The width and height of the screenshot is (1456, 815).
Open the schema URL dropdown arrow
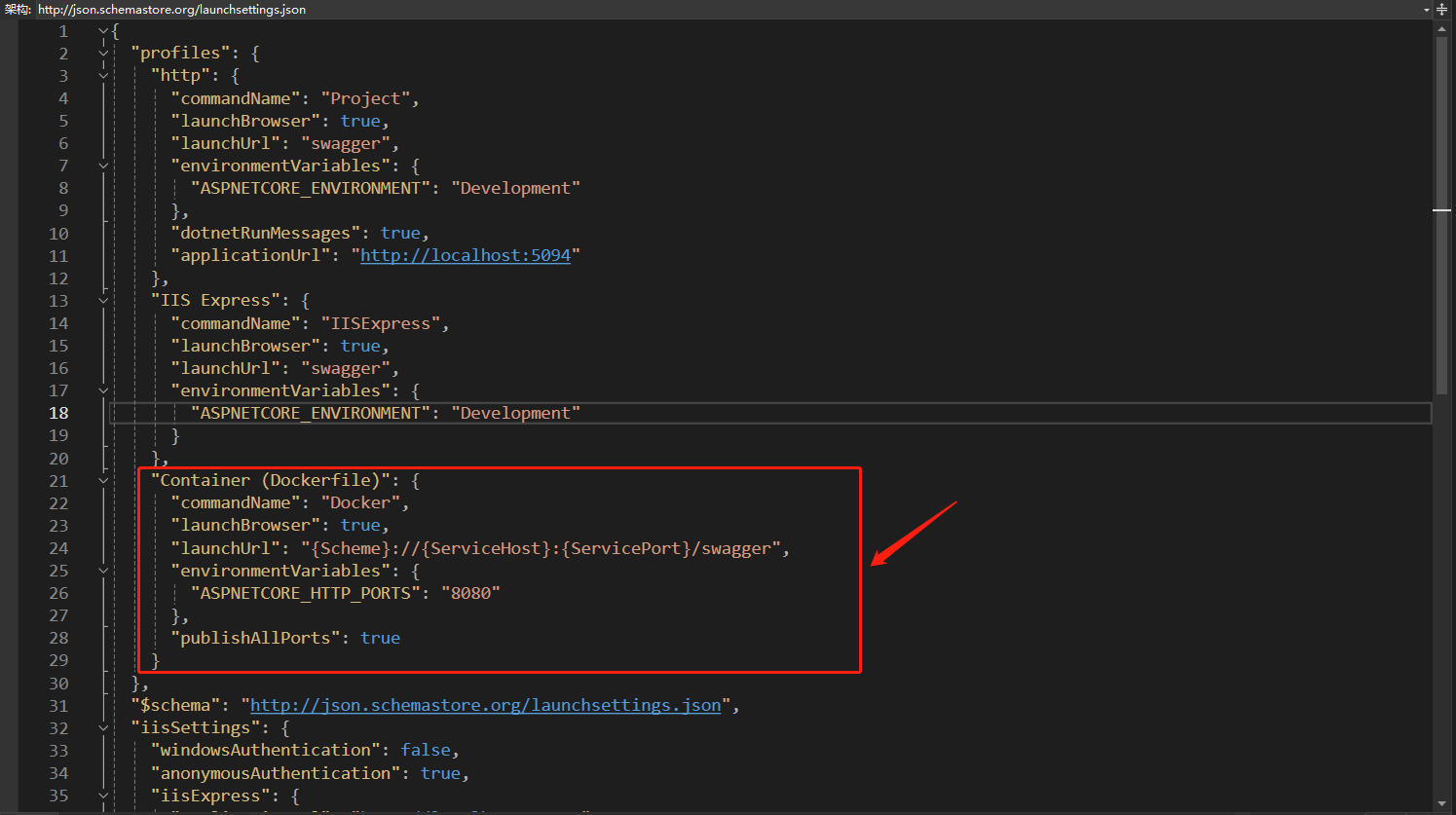point(1427,10)
